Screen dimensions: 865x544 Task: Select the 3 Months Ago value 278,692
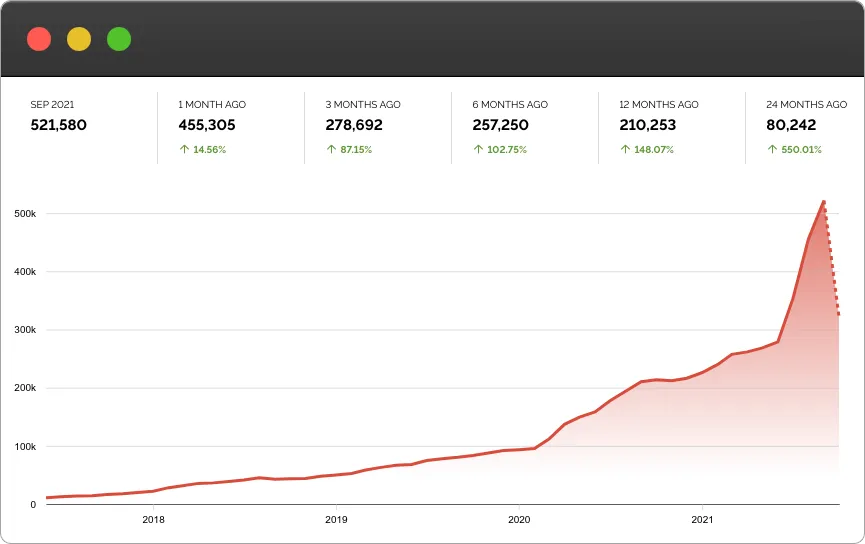click(x=354, y=125)
